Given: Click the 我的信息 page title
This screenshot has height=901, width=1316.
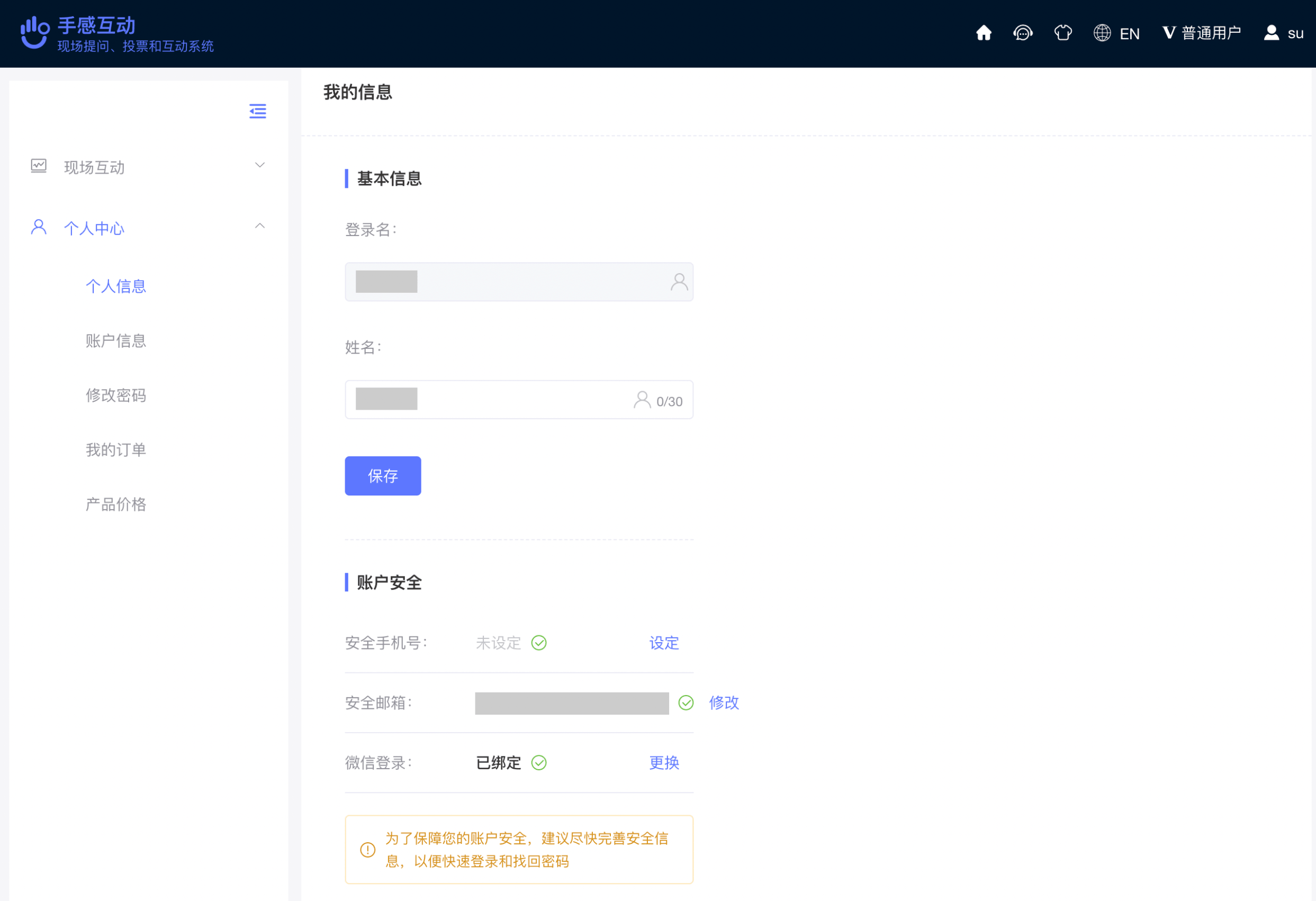Looking at the screenshot, I should pos(358,92).
